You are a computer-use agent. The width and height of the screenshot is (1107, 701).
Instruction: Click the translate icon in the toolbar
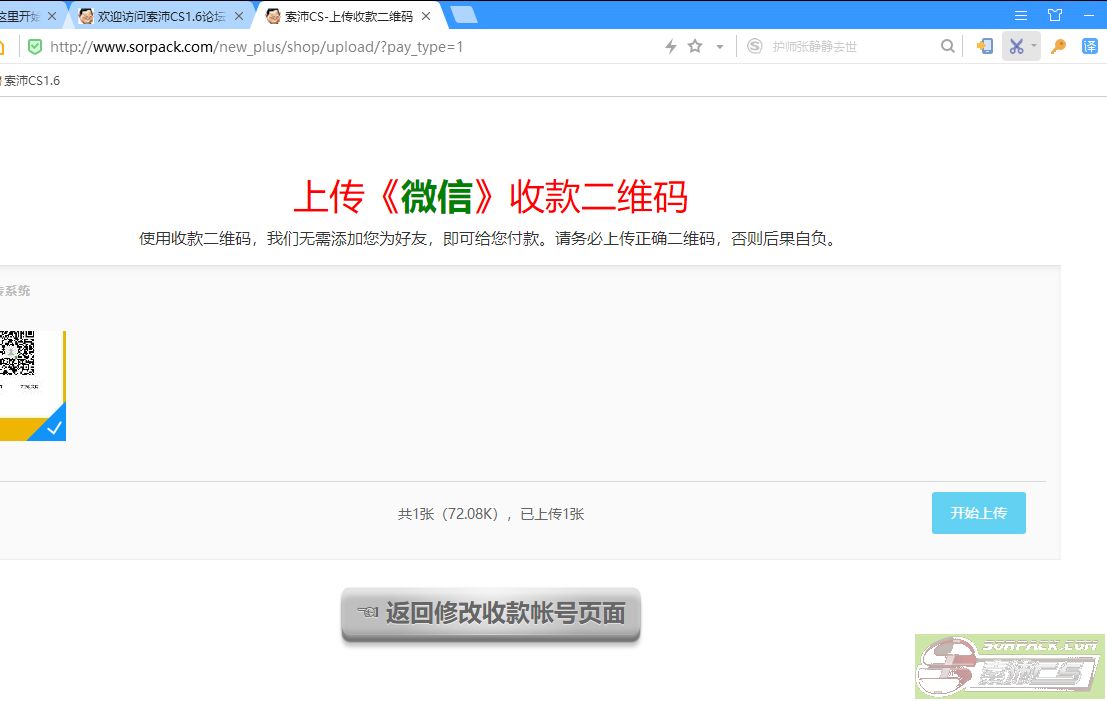1090,47
